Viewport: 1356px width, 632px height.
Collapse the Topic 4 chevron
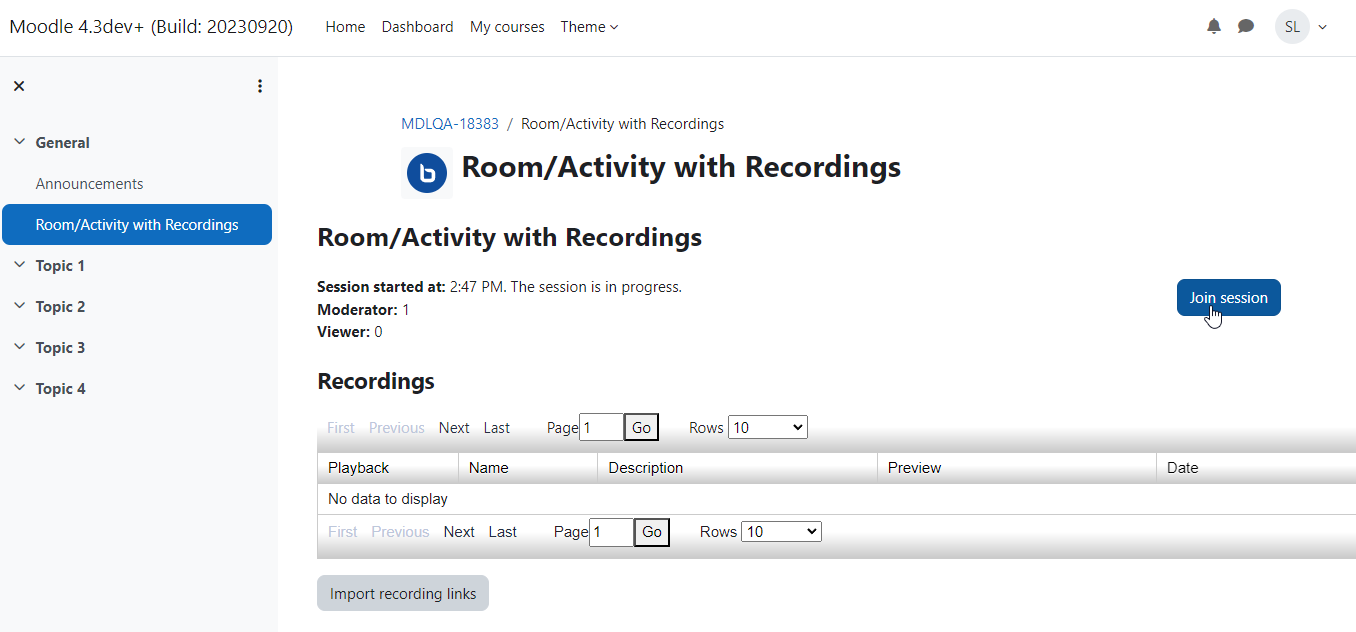[19, 388]
